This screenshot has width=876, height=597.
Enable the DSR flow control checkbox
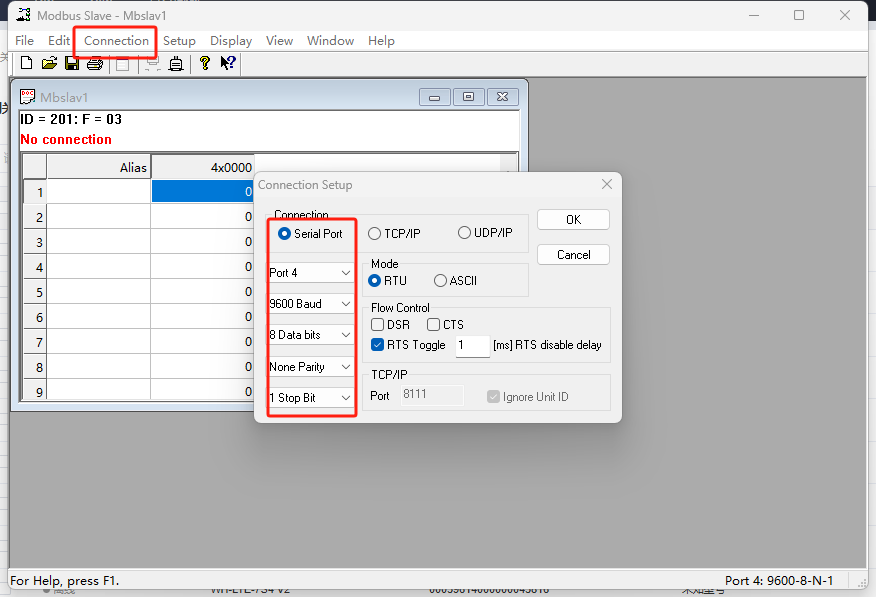click(378, 325)
